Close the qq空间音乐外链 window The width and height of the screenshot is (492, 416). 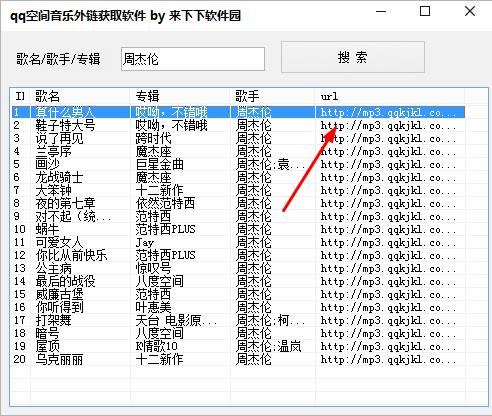click(x=470, y=12)
